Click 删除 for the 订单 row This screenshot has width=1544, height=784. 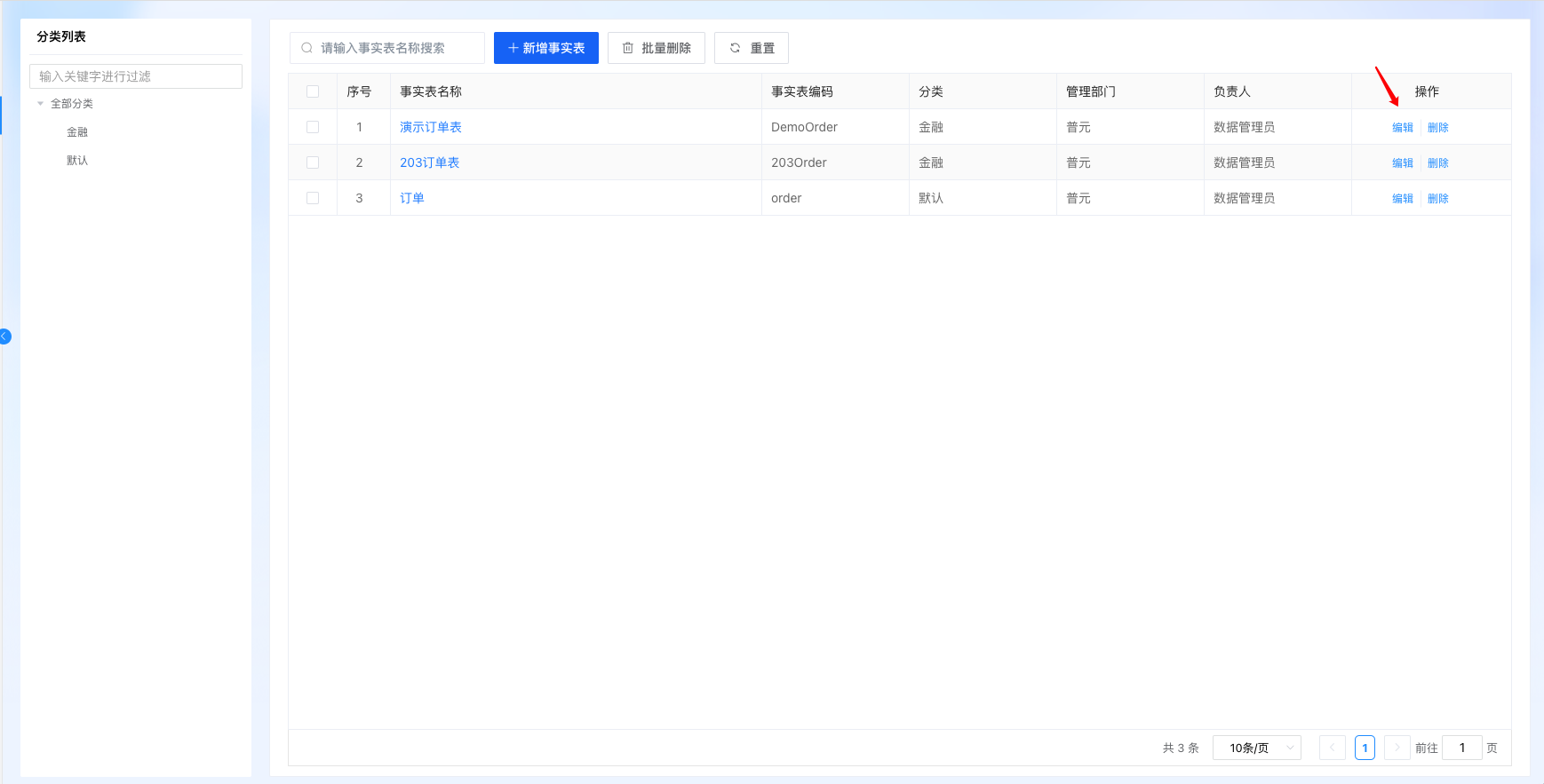(x=1437, y=198)
